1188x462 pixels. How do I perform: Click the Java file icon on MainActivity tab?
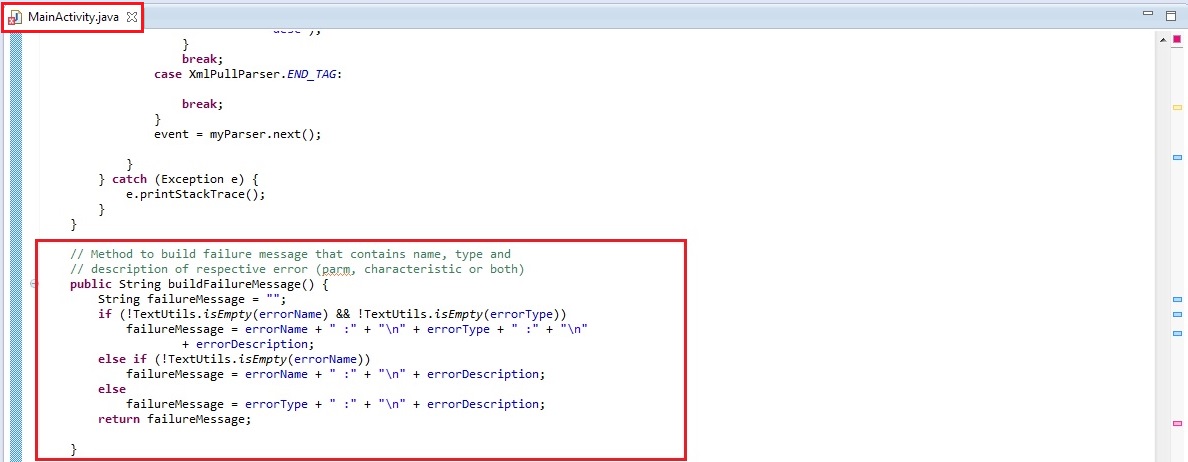pyautogui.click(x=15, y=17)
